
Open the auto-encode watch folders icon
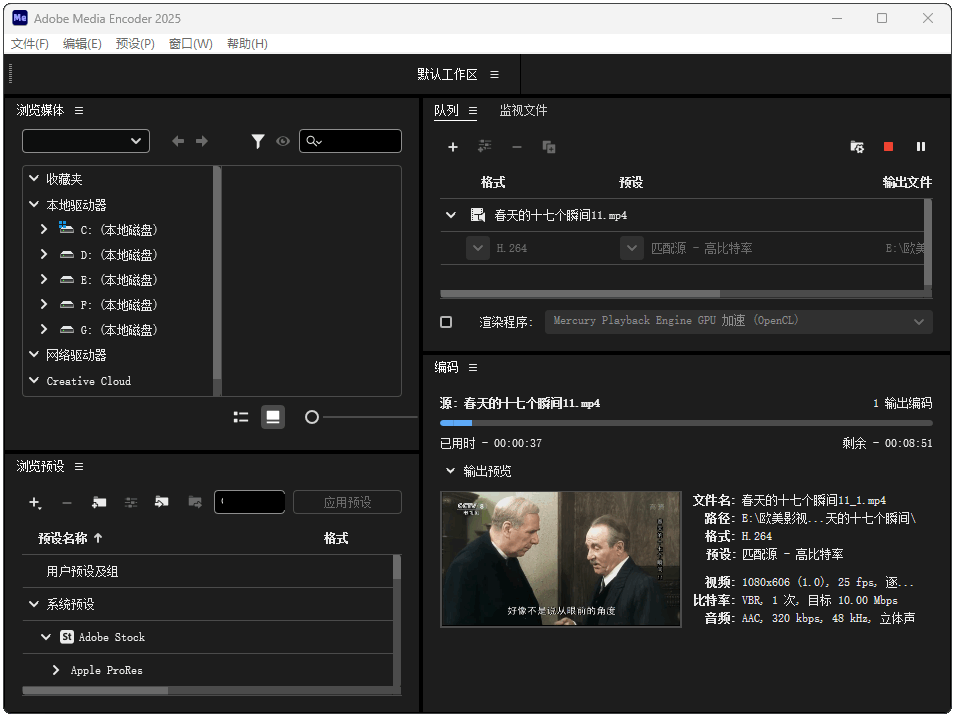click(x=857, y=147)
